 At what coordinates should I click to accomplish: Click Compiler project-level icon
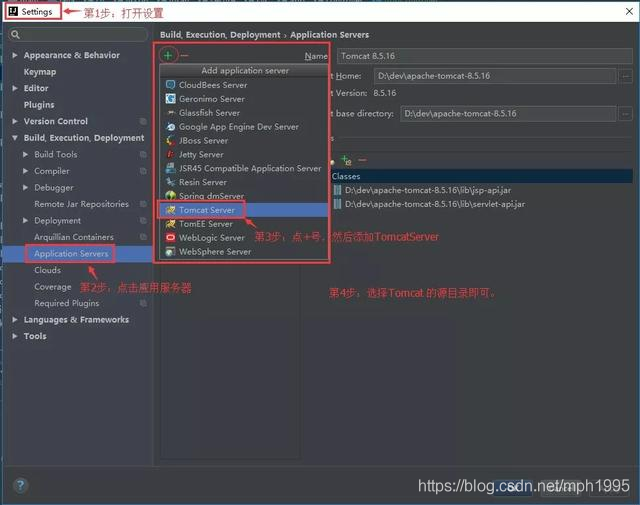[x=143, y=171]
